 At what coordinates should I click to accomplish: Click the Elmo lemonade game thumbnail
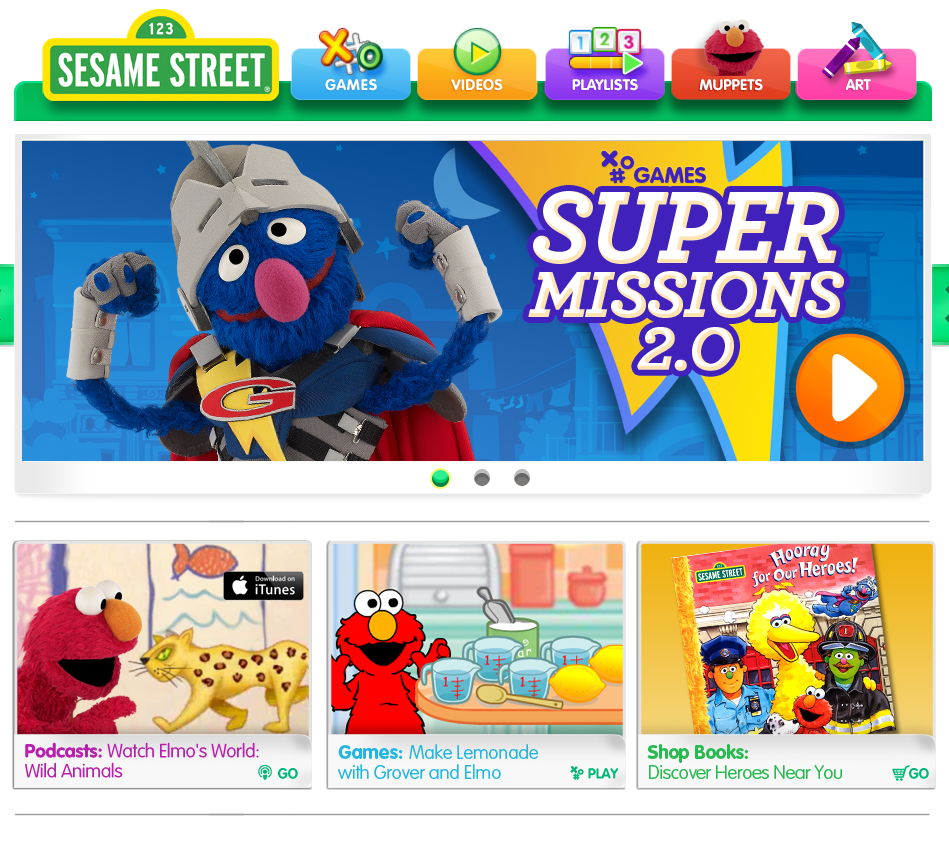(477, 638)
